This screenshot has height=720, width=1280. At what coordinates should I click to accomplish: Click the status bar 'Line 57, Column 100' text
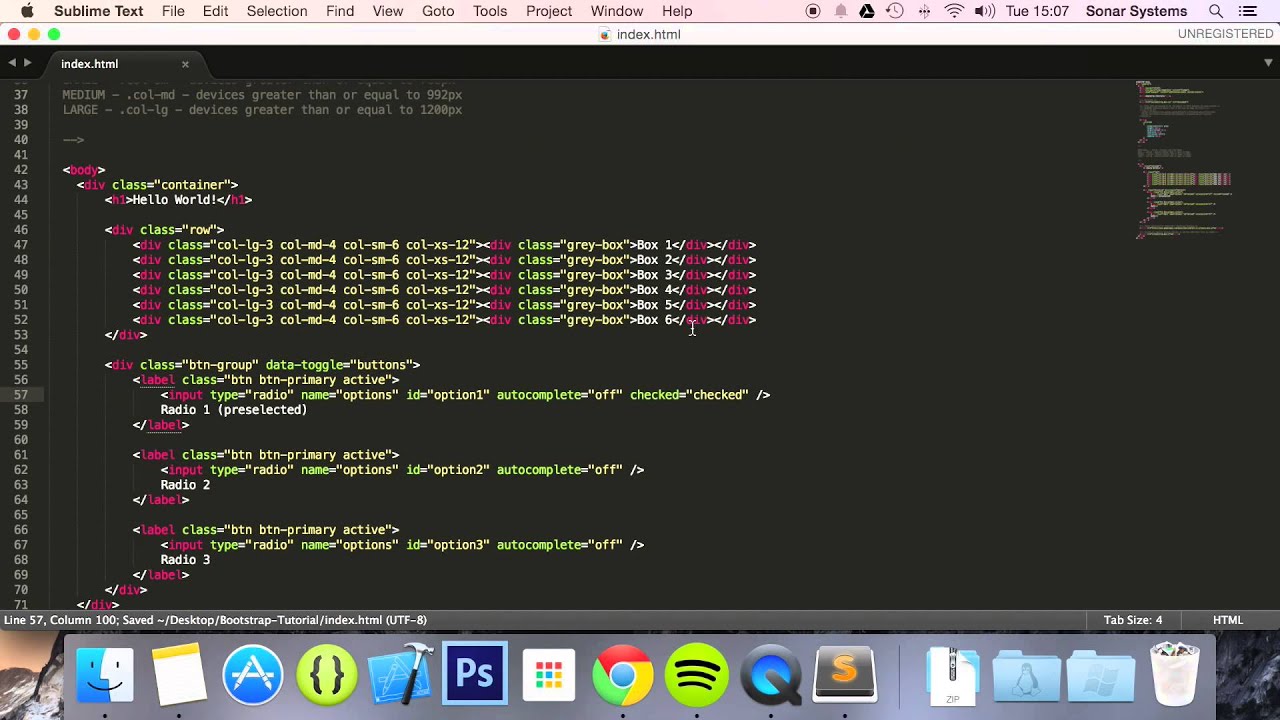tap(60, 620)
